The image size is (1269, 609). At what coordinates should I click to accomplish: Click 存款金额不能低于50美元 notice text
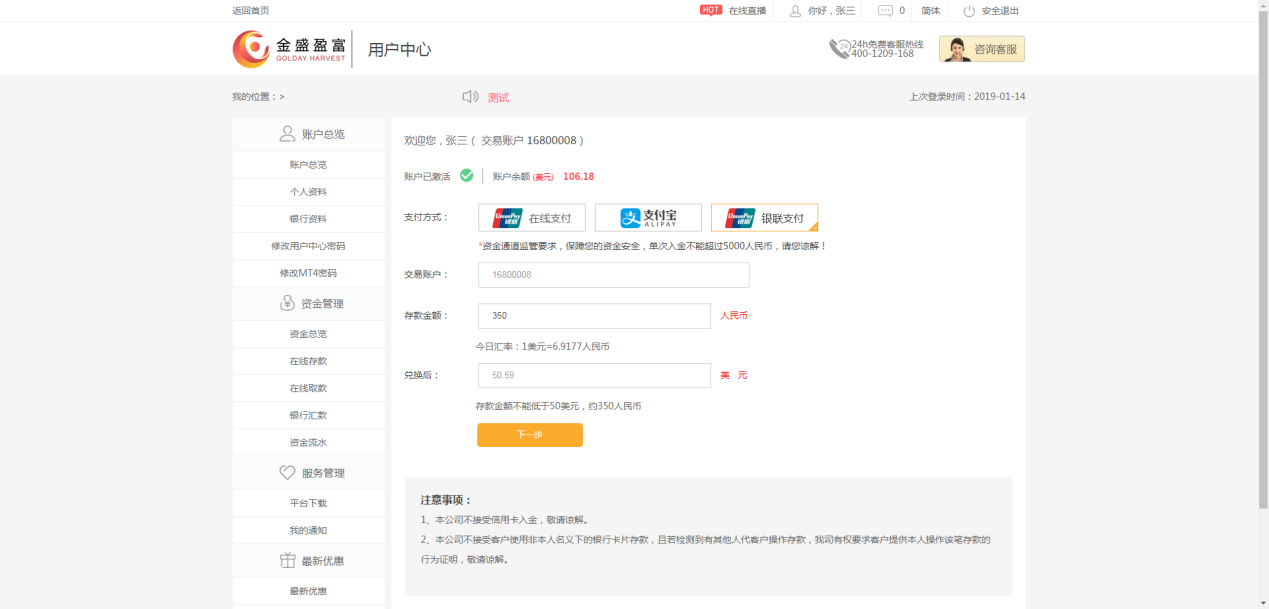tap(558, 406)
